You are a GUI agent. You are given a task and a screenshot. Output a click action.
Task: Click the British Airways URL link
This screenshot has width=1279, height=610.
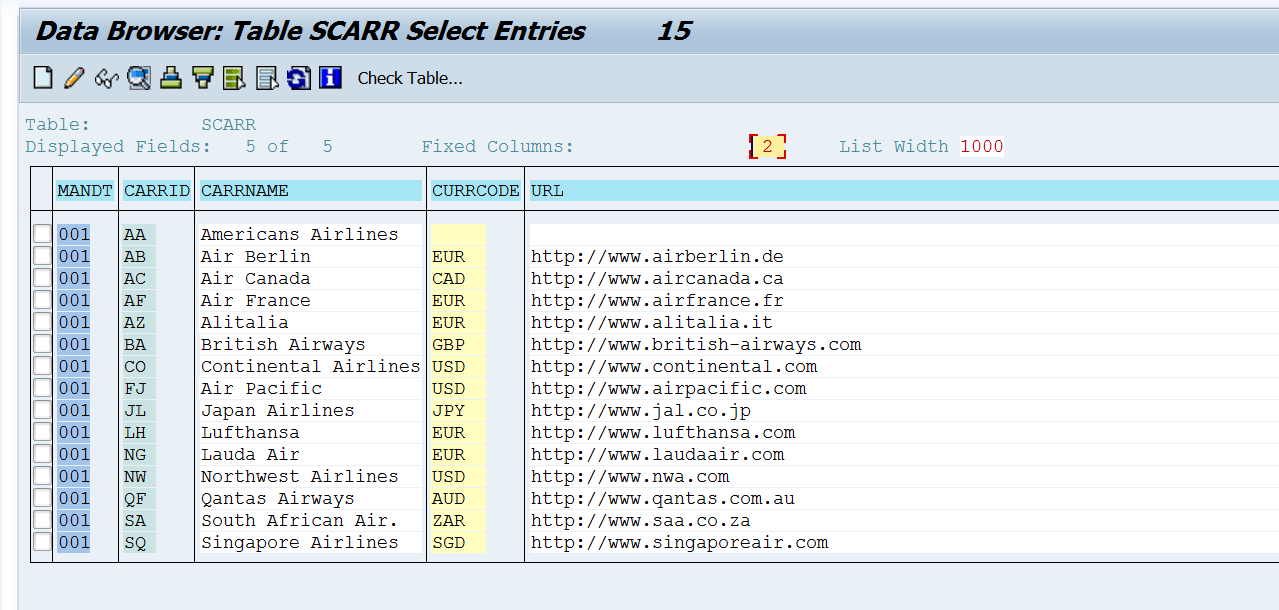coord(696,344)
